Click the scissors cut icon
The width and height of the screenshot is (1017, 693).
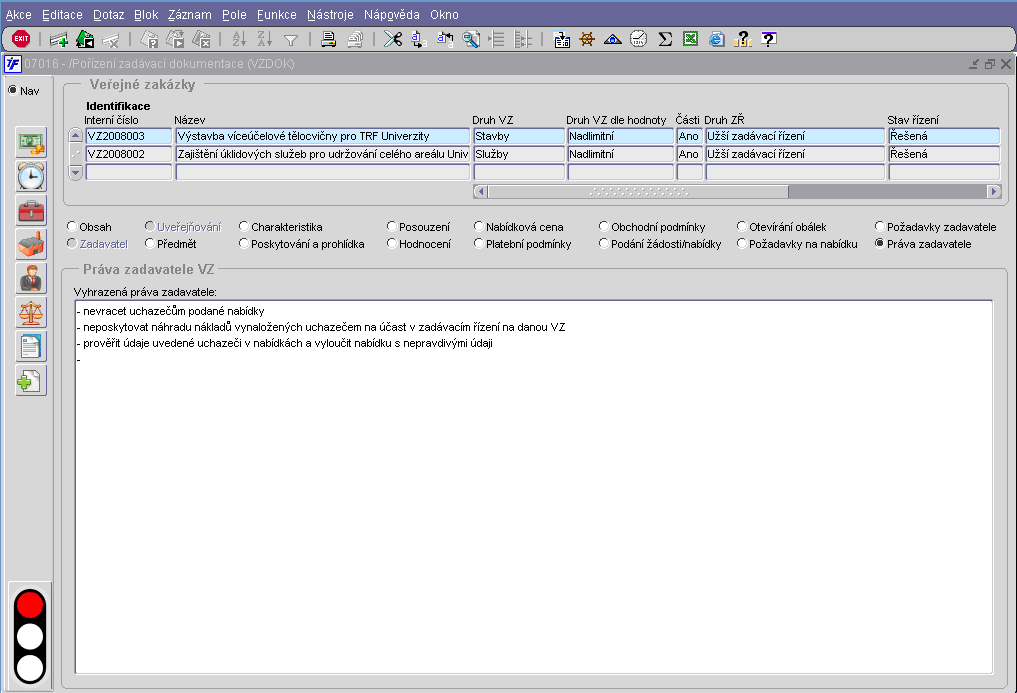click(392, 39)
